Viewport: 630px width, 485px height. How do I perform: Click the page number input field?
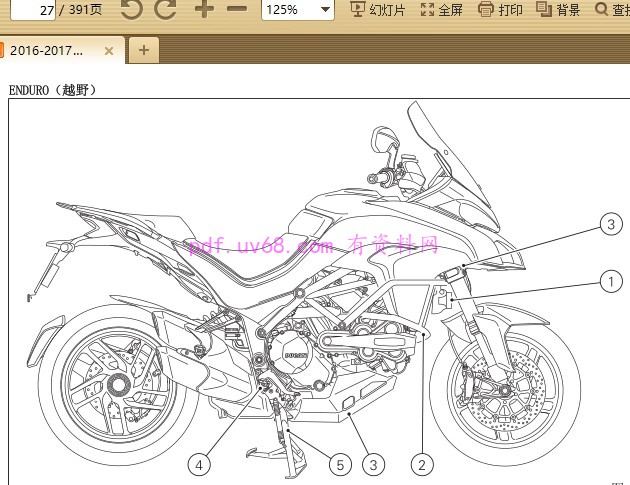click(x=33, y=9)
